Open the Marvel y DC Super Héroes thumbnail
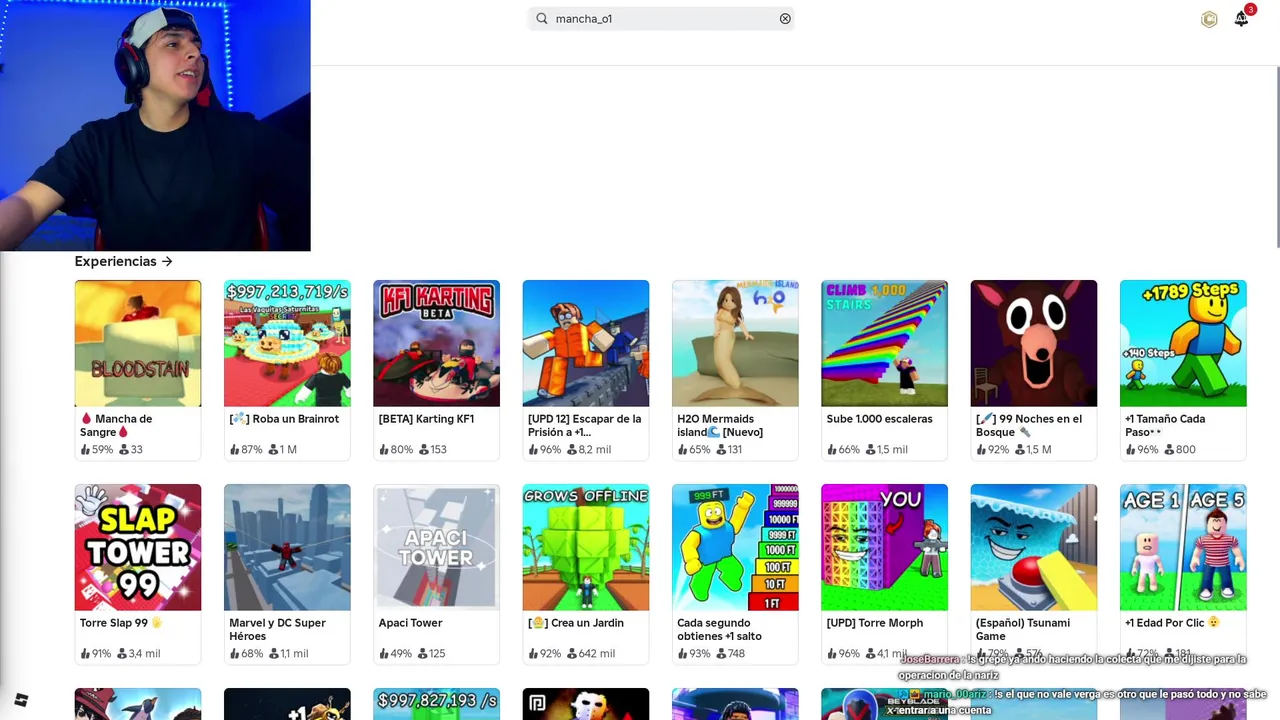Image resolution: width=1280 pixels, height=720 pixels. coord(287,547)
